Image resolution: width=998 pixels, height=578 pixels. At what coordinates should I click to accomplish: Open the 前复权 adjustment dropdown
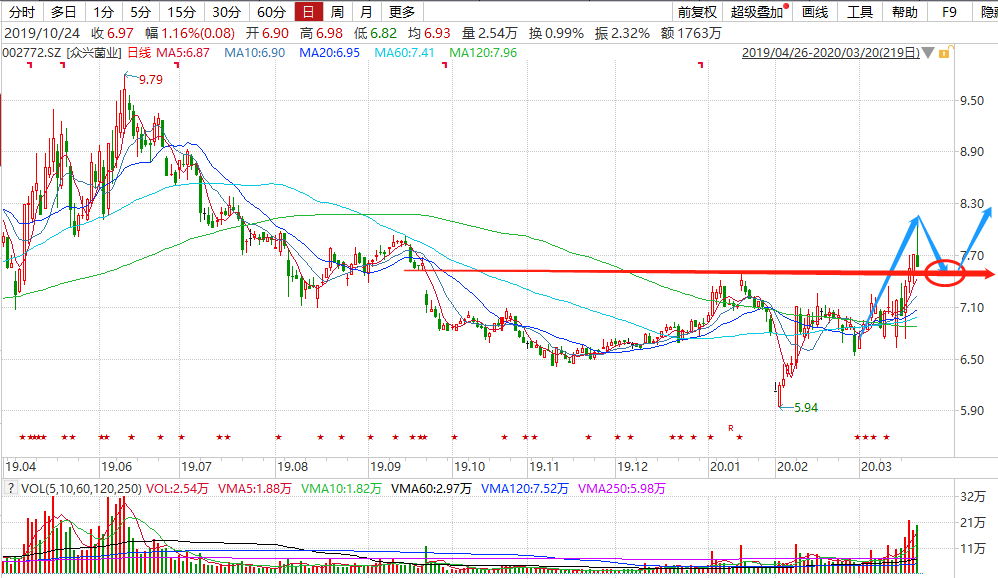[x=697, y=12]
